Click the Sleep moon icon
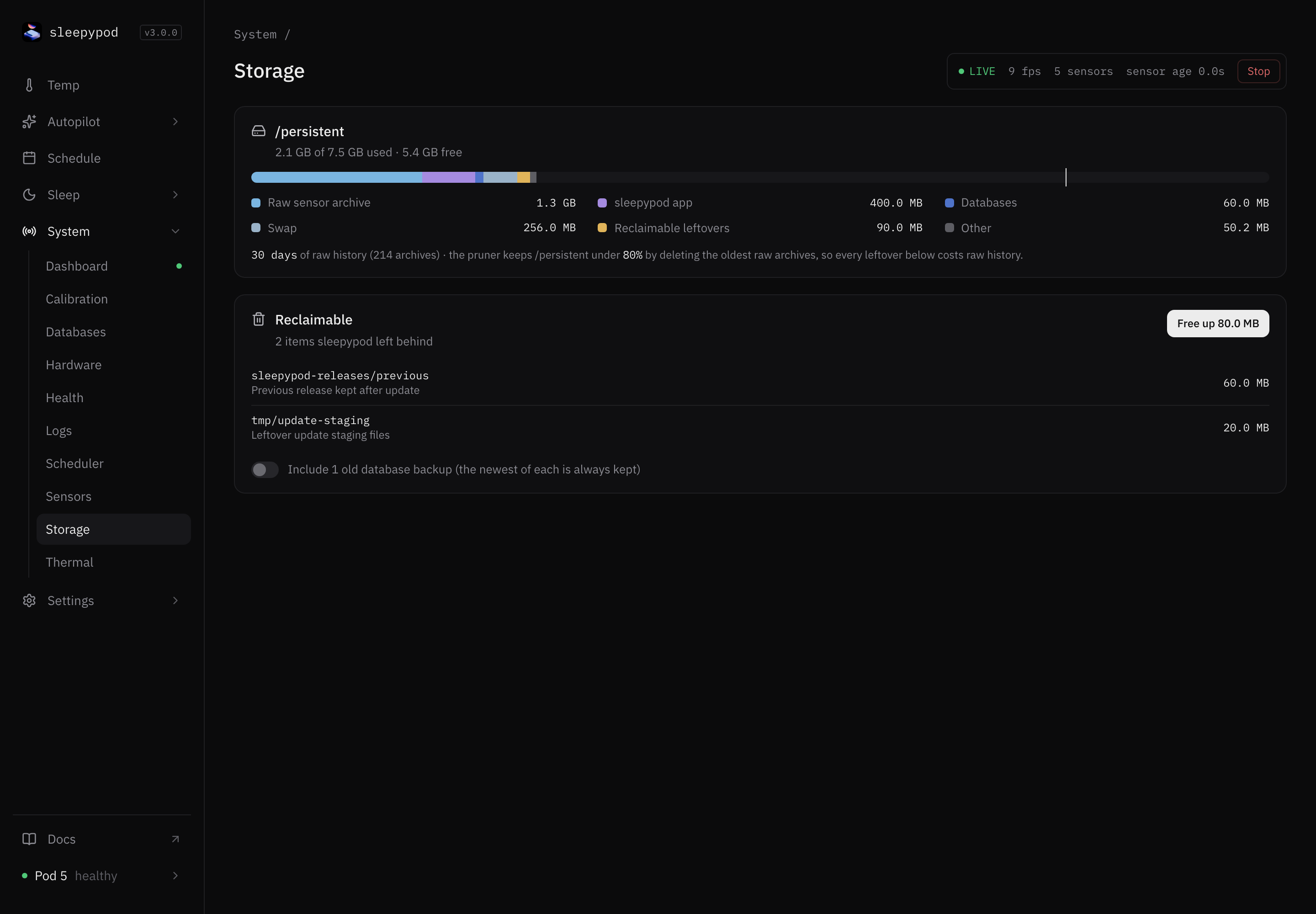1316x914 pixels. coord(29,195)
